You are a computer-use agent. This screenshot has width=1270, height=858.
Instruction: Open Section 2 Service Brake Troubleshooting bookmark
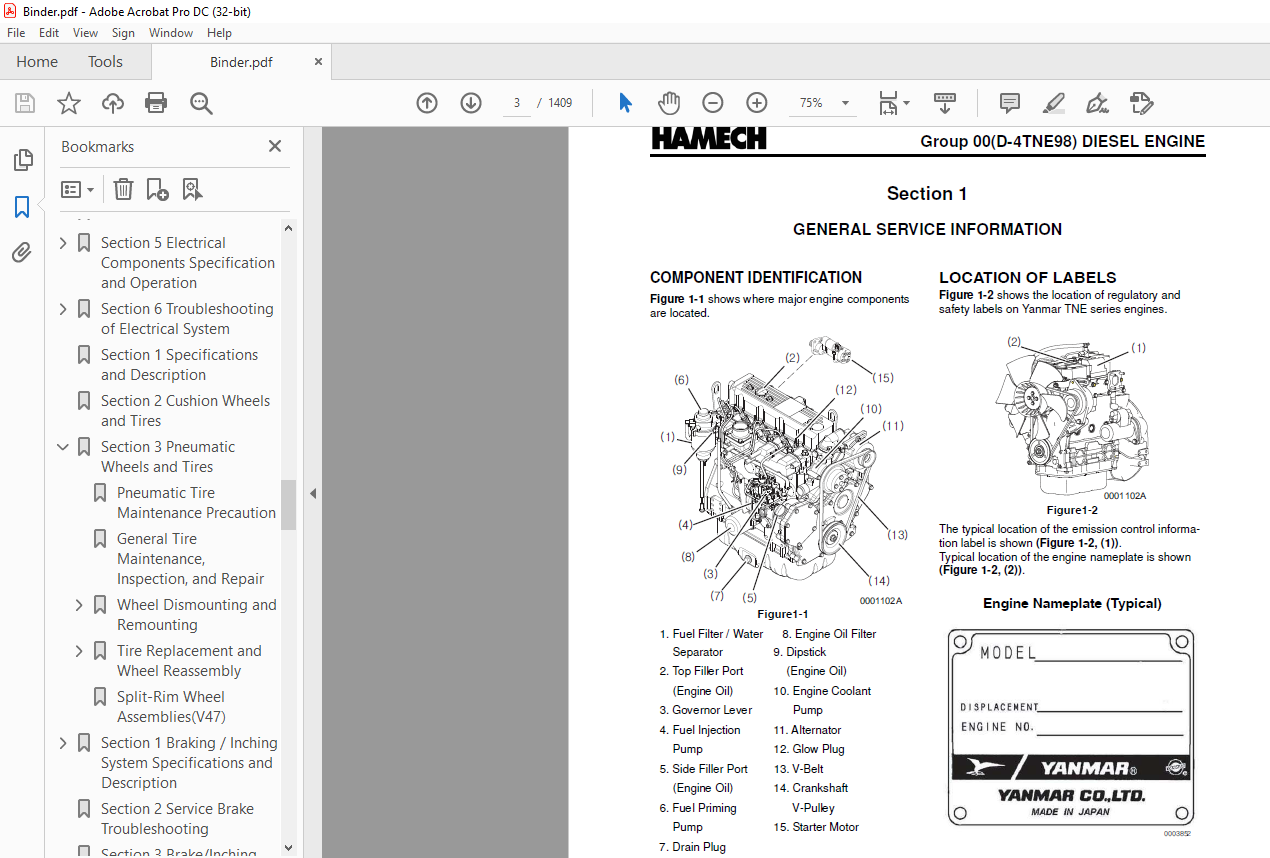(x=177, y=819)
